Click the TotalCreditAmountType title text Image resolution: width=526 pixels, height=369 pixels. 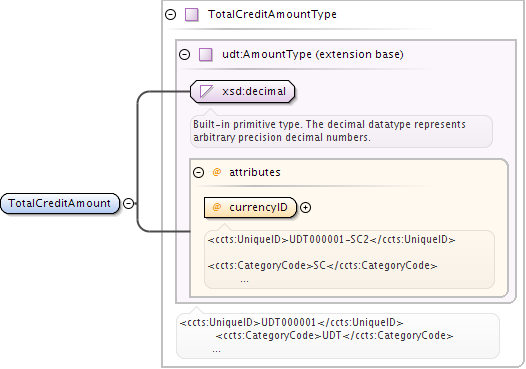tap(272, 14)
